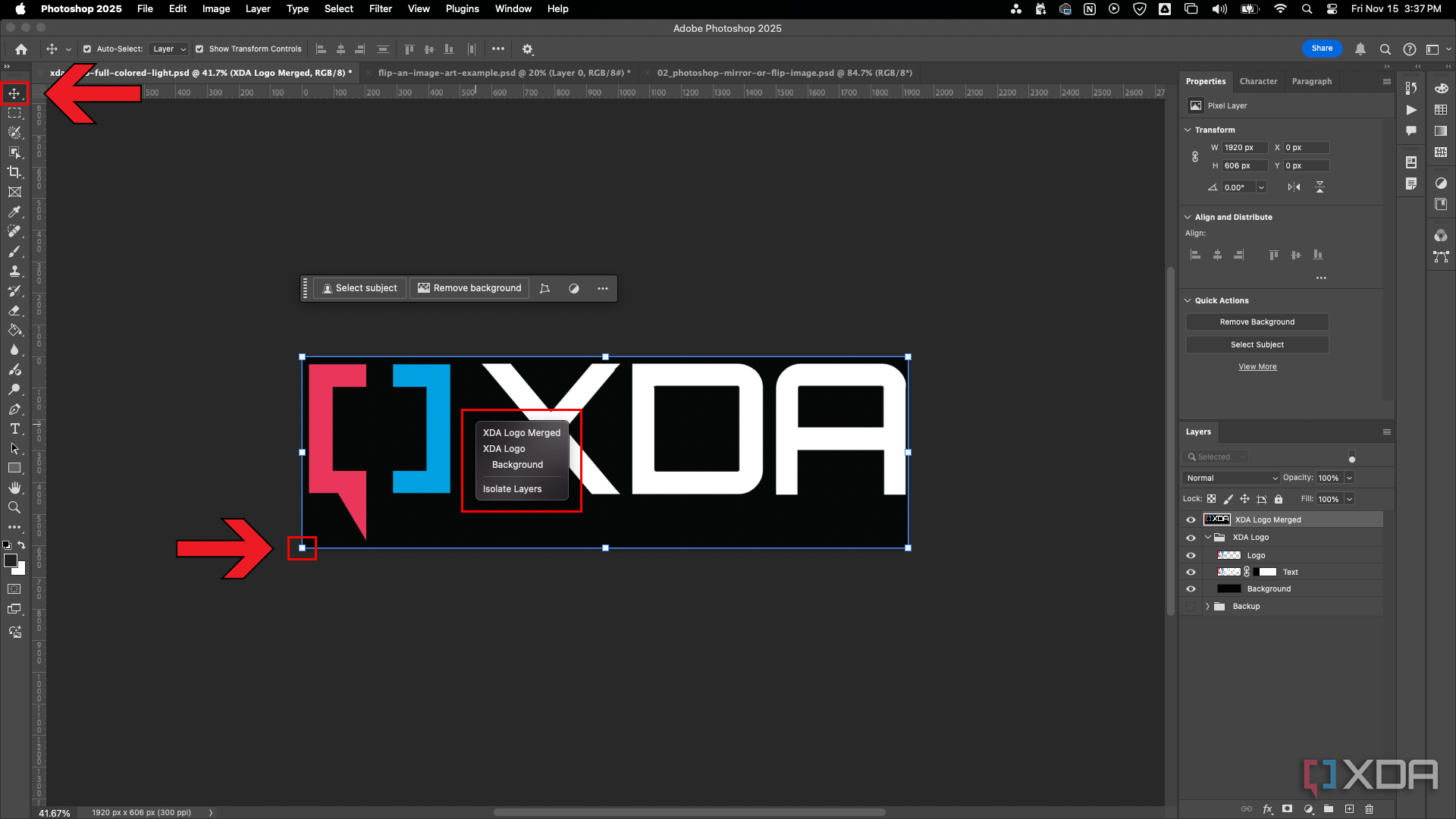Open the Fill dropdown arrow
This screenshot has width=1456, height=819.
pyautogui.click(x=1349, y=500)
